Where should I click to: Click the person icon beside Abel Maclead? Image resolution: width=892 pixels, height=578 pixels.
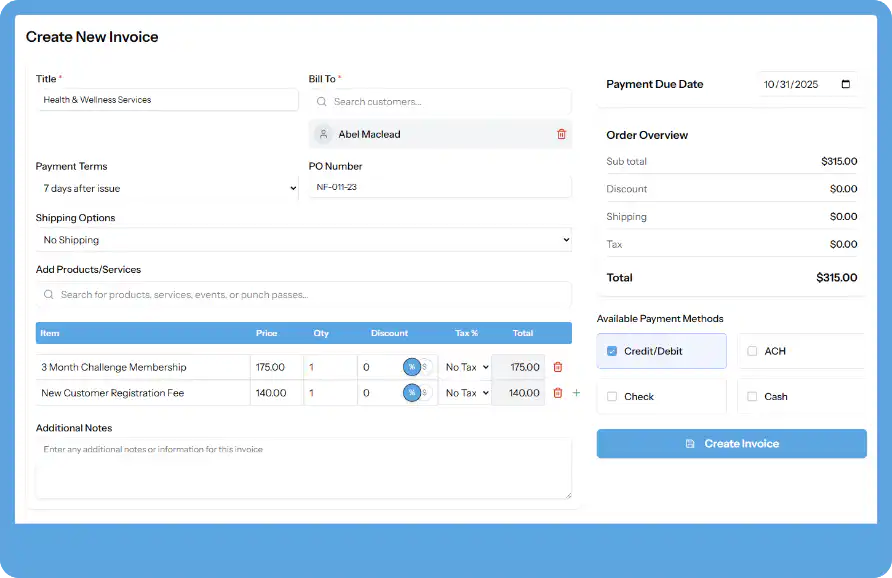(325, 134)
